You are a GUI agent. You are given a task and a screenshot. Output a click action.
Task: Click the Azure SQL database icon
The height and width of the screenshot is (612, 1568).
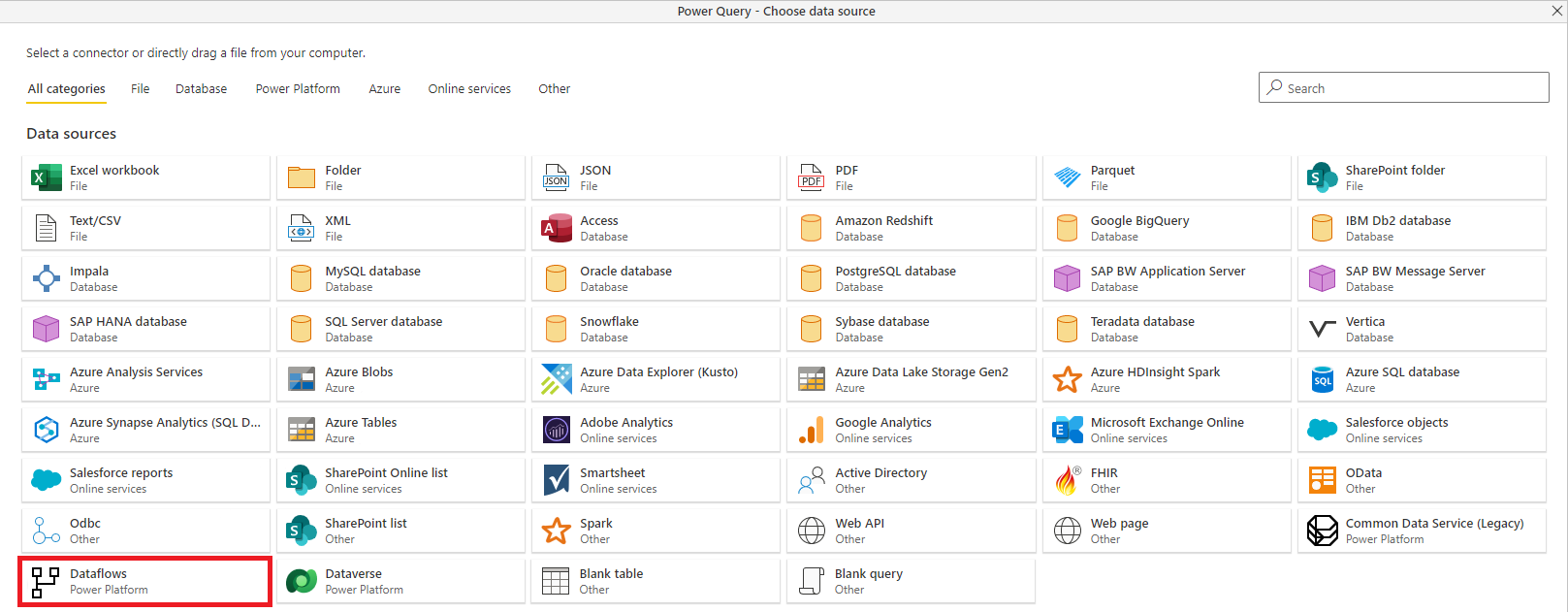point(1322,379)
